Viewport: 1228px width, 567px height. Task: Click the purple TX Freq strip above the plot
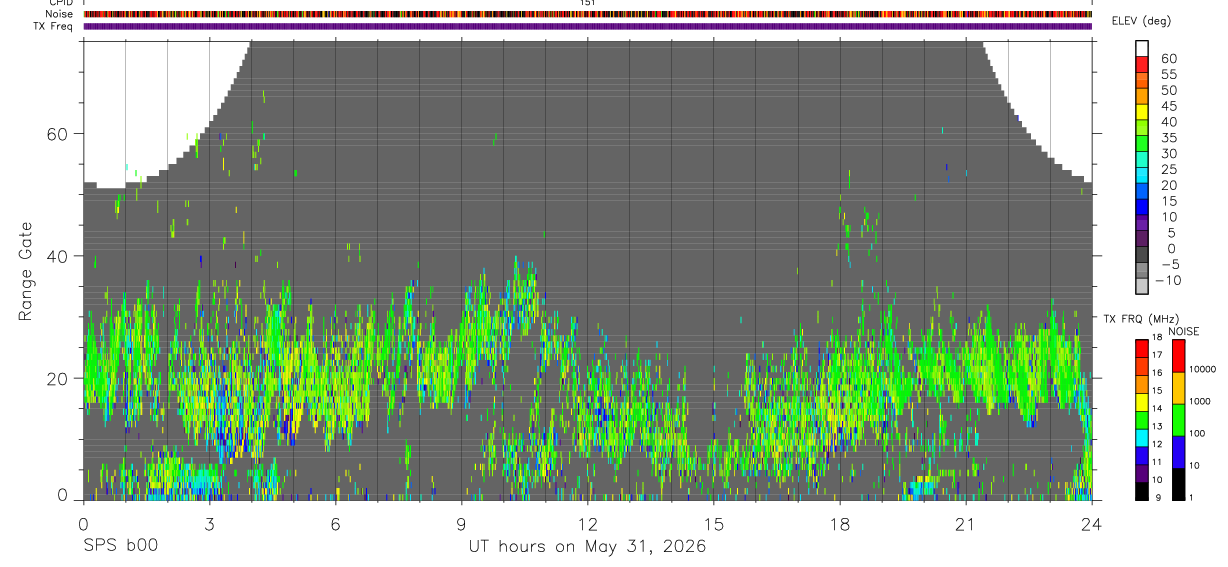(x=587, y=26)
